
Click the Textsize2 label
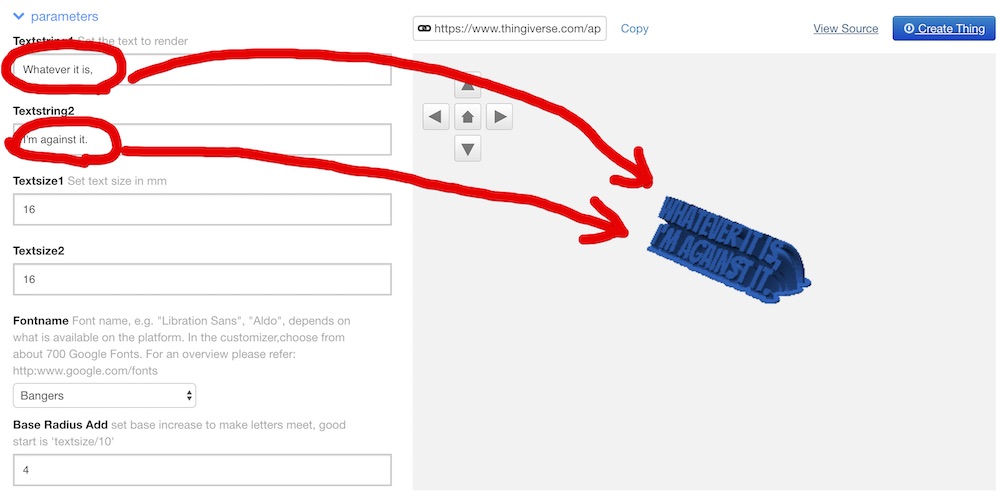[39, 251]
